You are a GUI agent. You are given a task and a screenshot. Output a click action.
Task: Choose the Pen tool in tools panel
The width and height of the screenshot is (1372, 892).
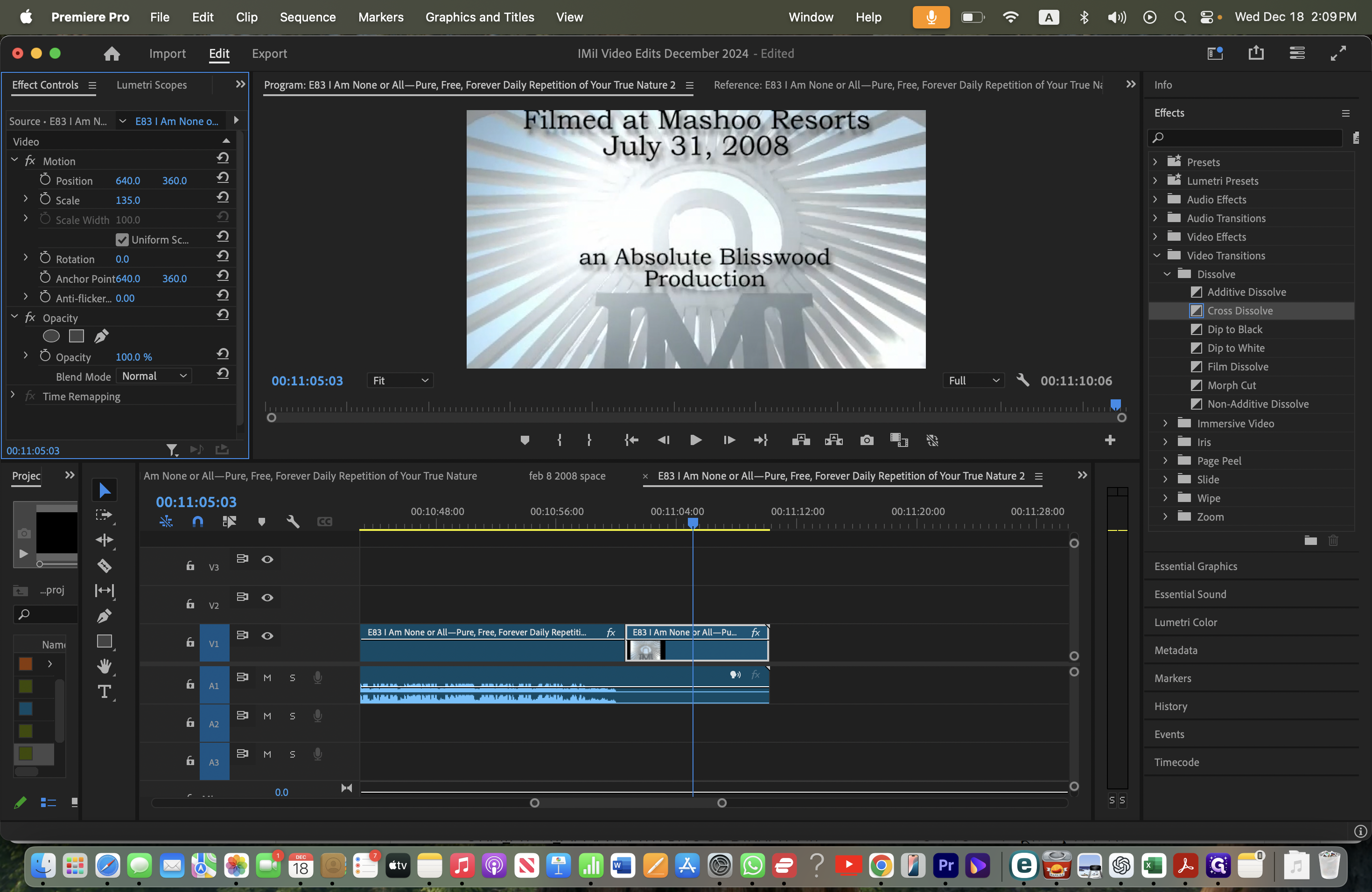coord(105,616)
